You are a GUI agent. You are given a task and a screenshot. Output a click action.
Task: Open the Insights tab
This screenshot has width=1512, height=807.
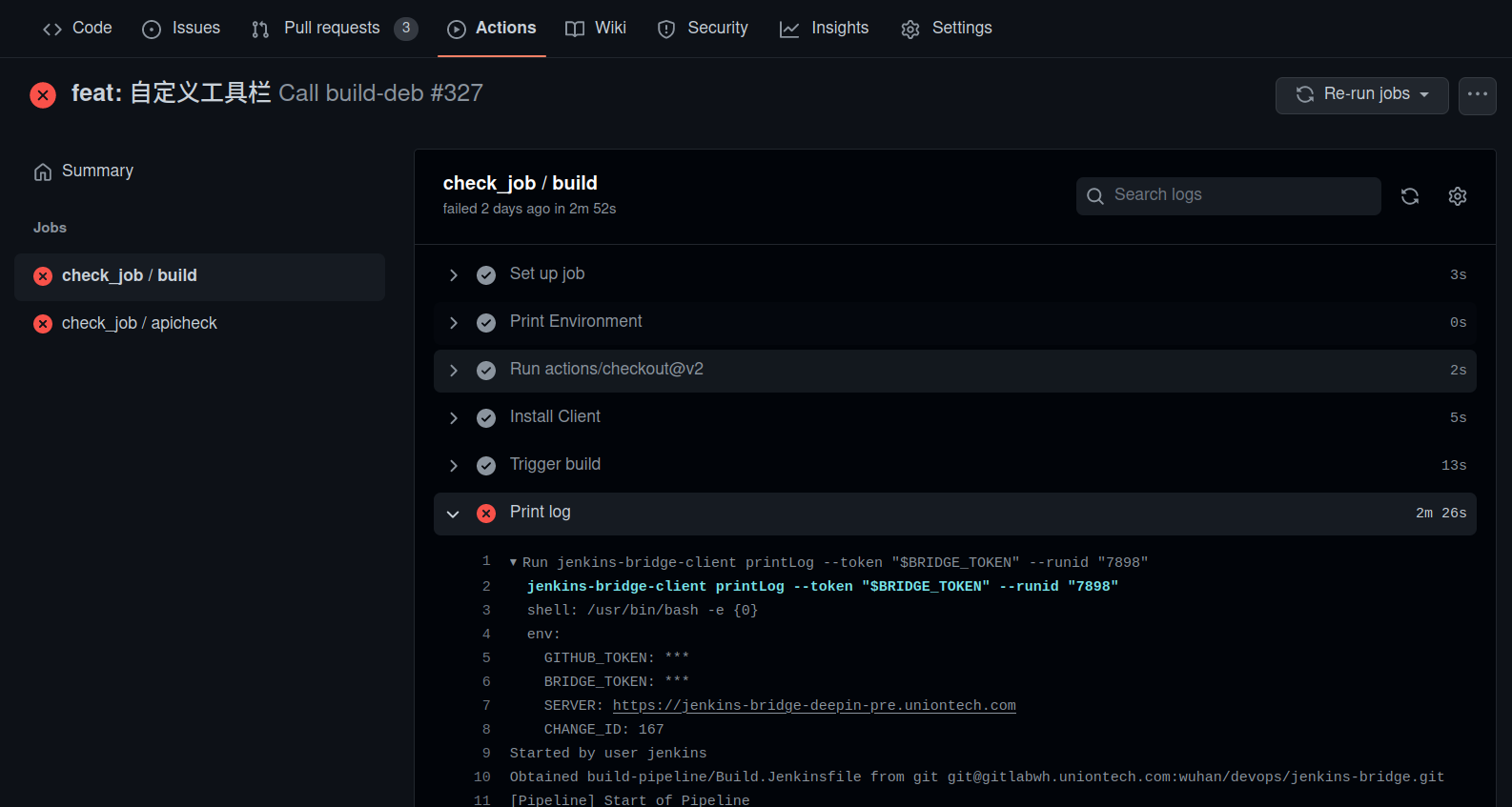825,29
